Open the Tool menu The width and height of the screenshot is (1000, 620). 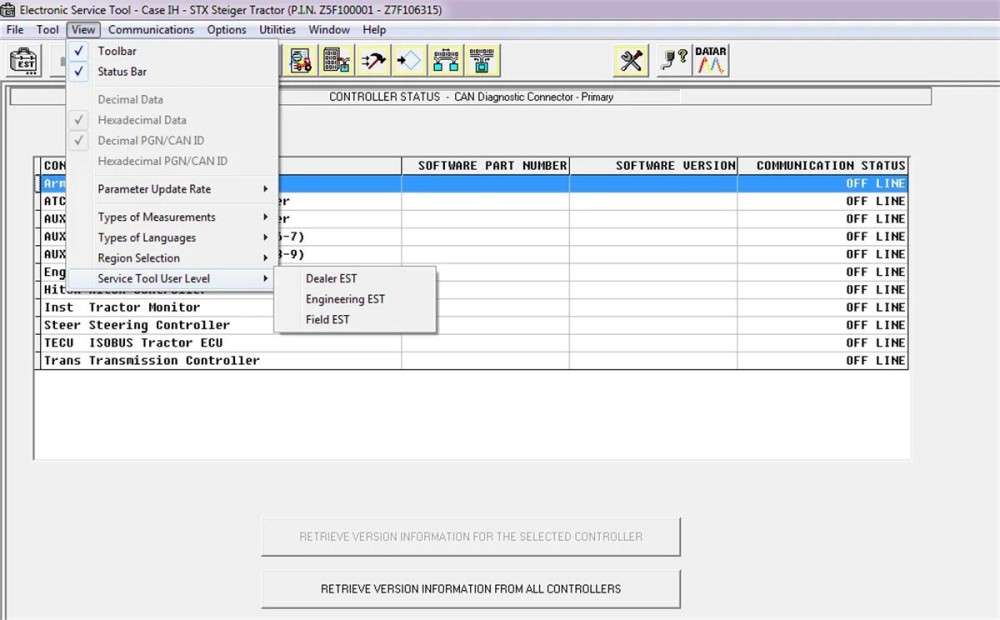[x=47, y=30]
